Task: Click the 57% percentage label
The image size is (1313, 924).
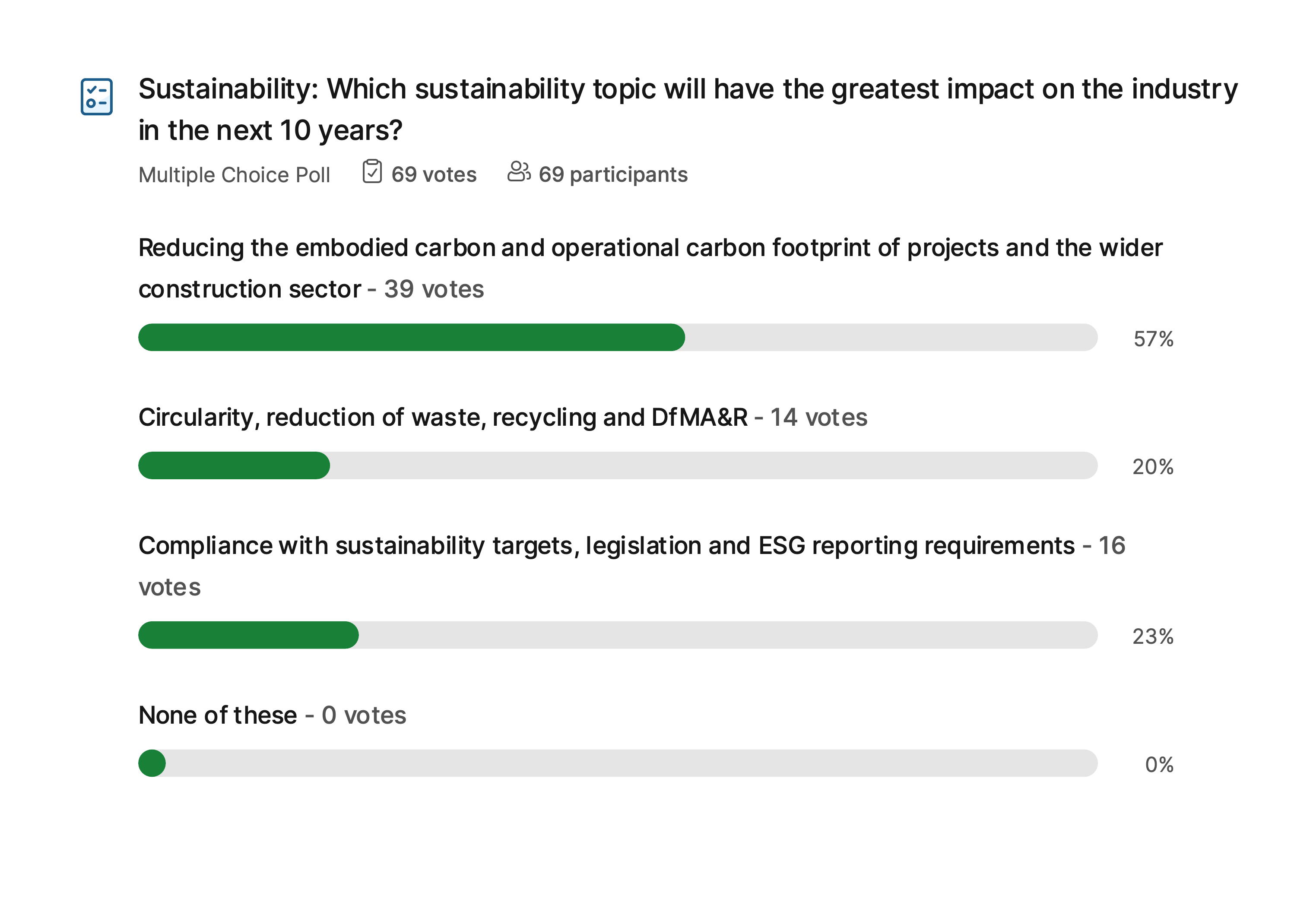Action: (x=1154, y=339)
